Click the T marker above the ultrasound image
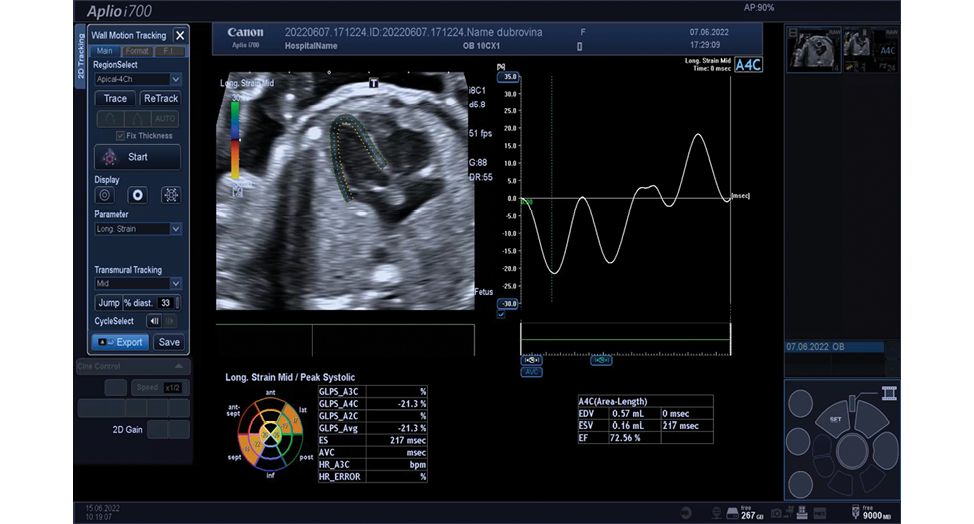The width and height of the screenshot is (974, 524). [x=373, y=83]
